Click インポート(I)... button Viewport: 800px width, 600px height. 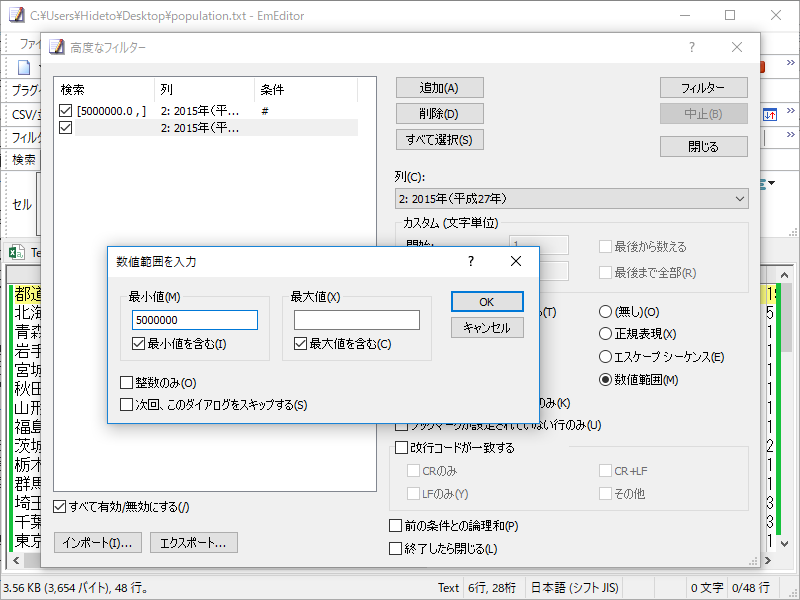point(97,542)
